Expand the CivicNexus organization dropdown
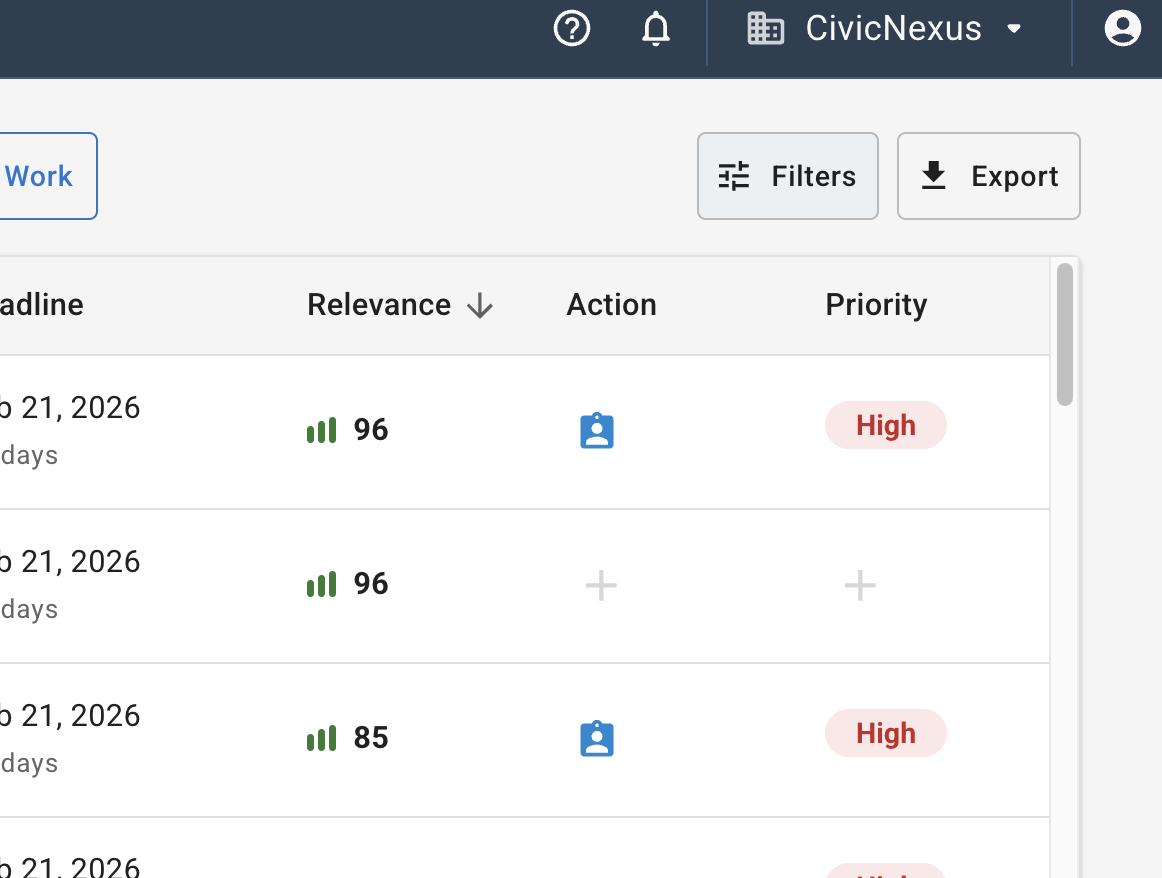The height and width of the screenshot is (878, 1162). tap(1014, 29)
